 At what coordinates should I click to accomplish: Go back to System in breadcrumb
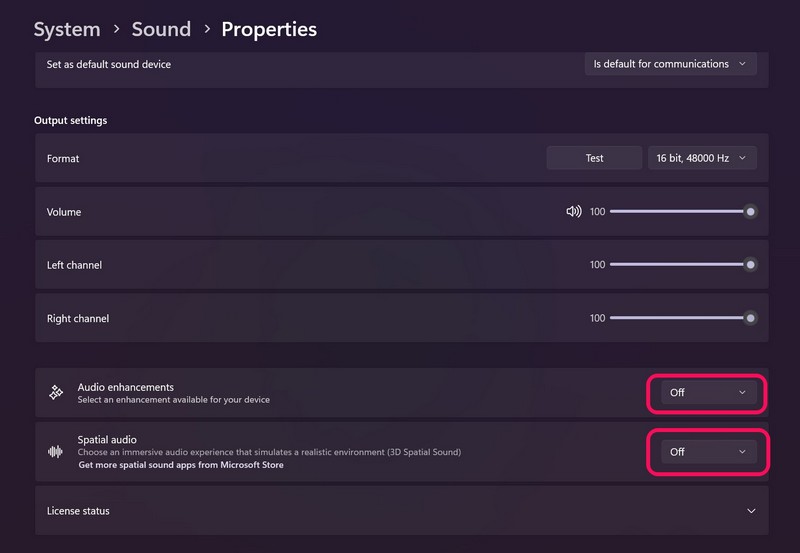(67, 29)
